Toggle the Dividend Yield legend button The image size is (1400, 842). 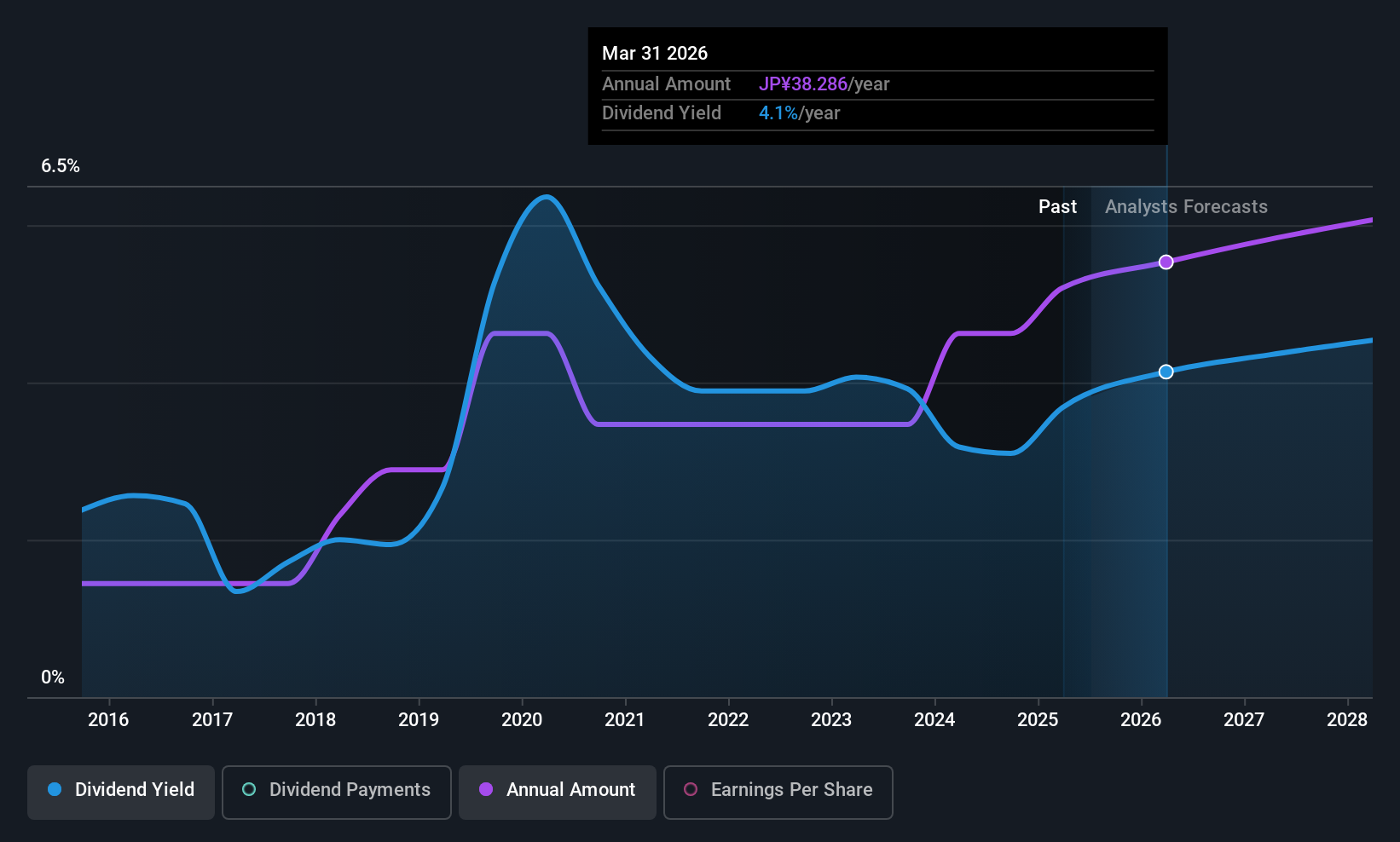tap(121, 793)
